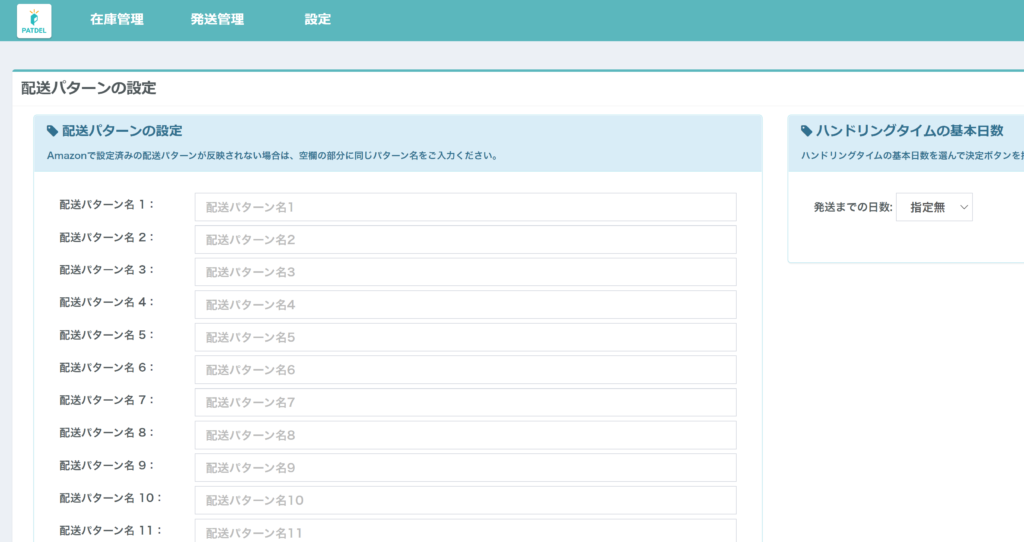Click the 発送までの日数 label text
This screenshot has width=1024, height=542.
pos(852,208)
